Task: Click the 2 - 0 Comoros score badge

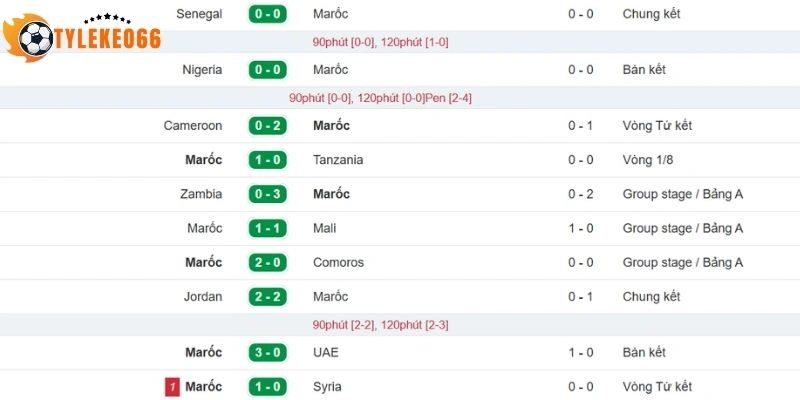Action: click(268, 263)
